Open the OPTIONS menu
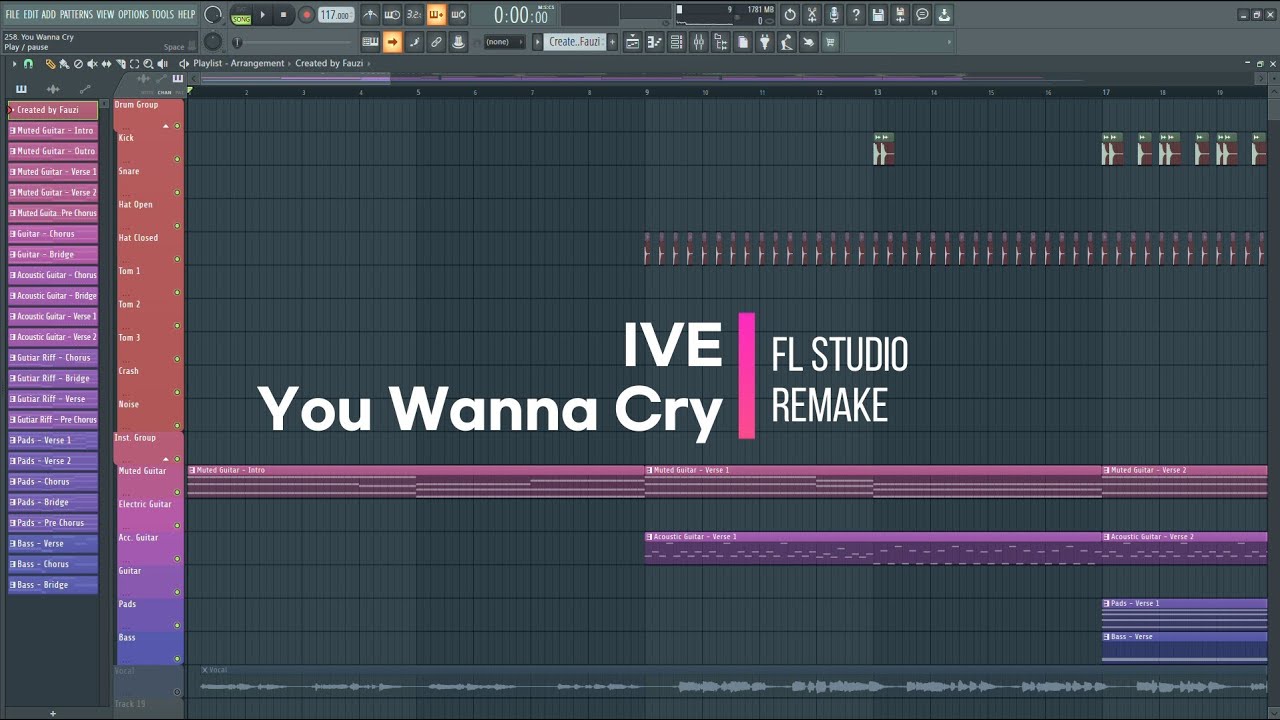 pyautogui.click(x=133, y=14)
